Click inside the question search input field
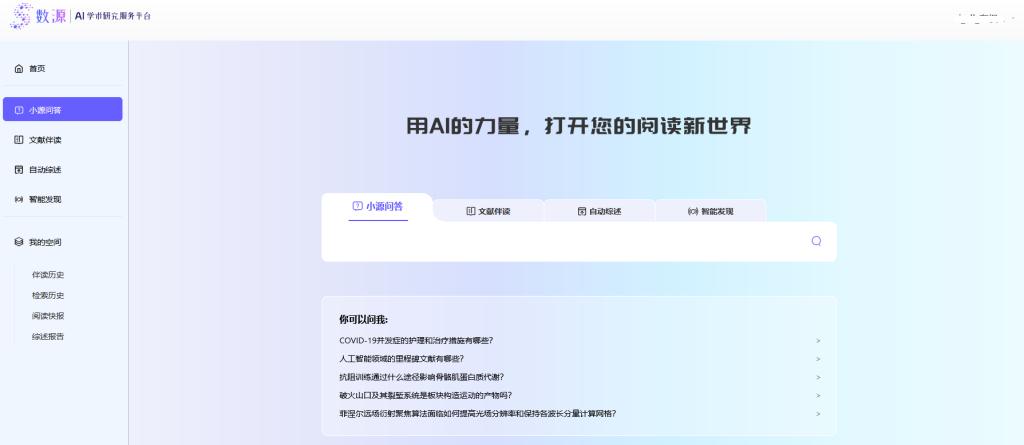1024x445 pixels. coord(565,241)
